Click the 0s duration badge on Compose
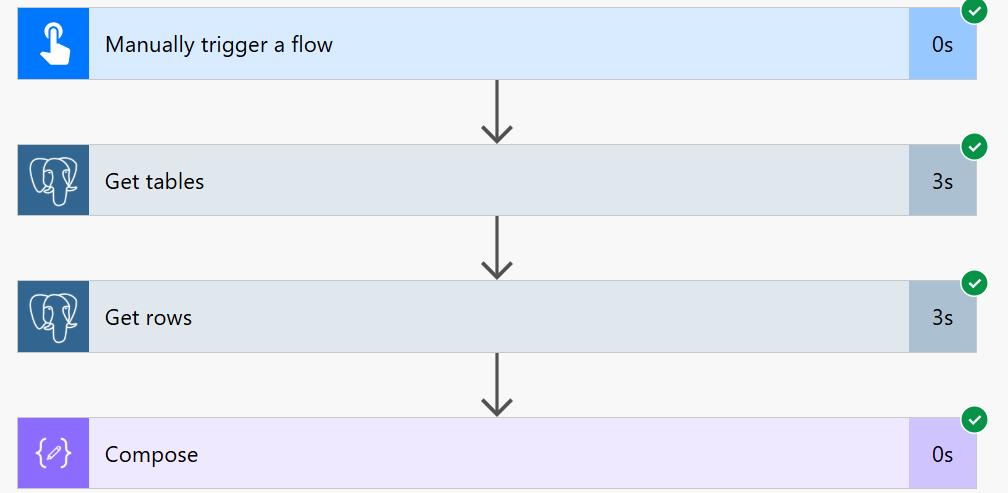 tap(942, 455)
